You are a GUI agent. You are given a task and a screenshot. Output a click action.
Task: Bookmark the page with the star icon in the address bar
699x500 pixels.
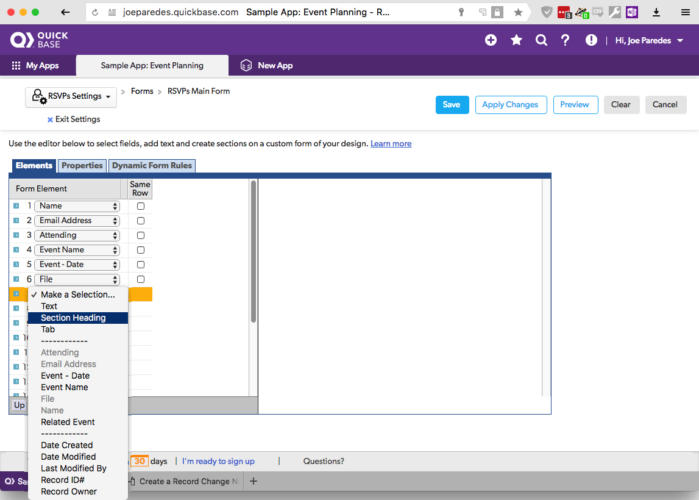(x=518, y=12)
